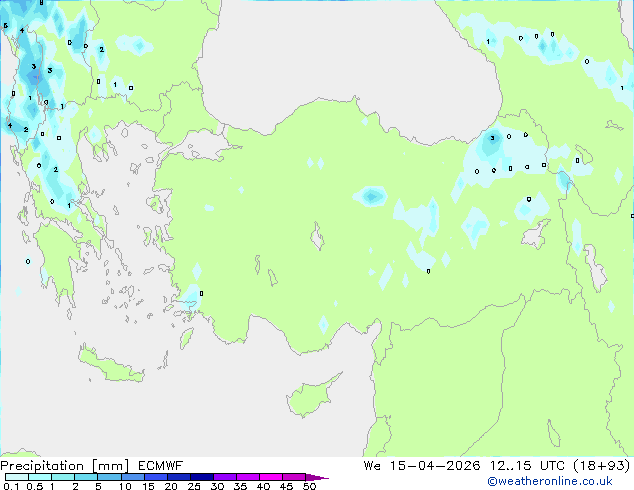Click the island of Crete on the map

[x=110, y=365]
